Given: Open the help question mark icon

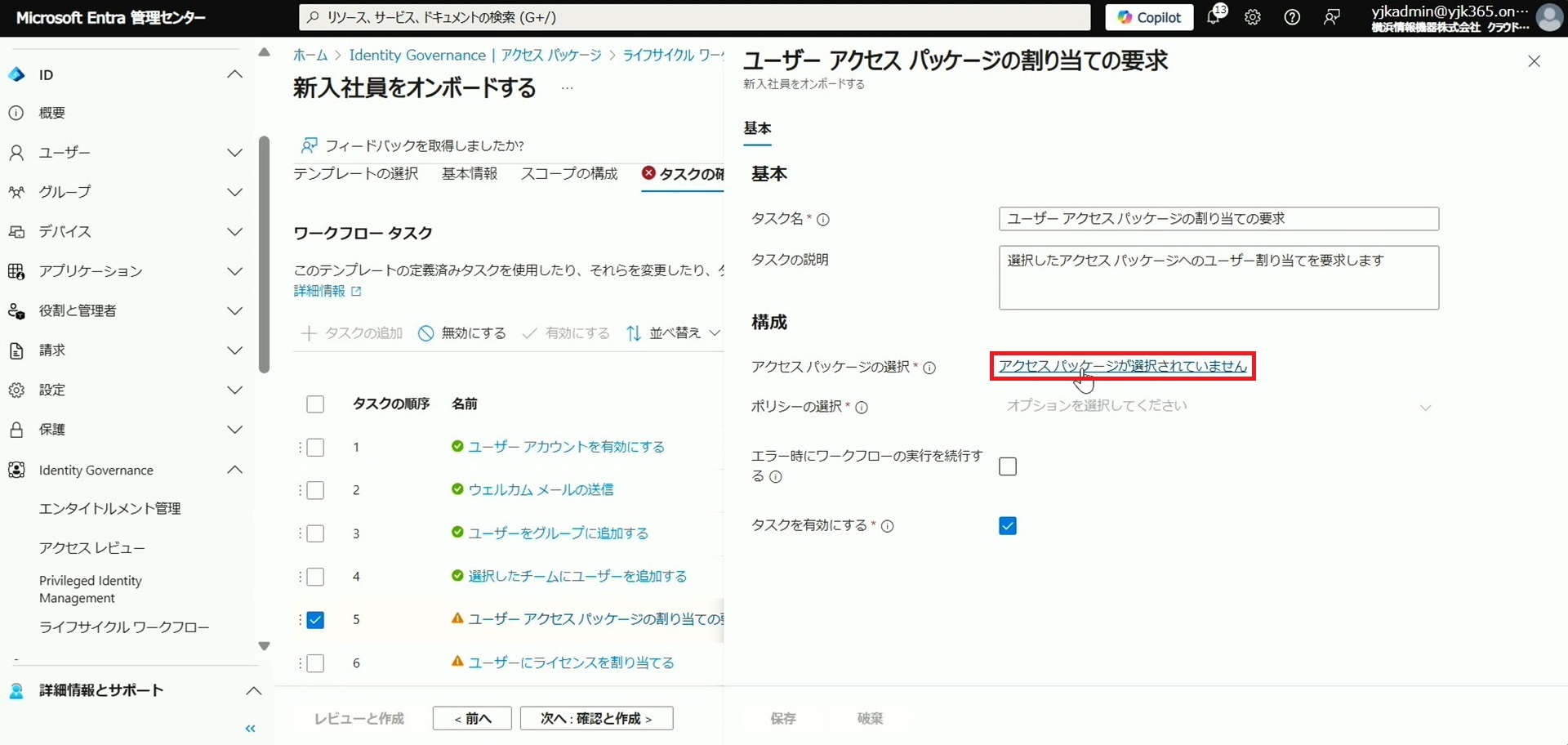Looking at the screenshot, I should pyautogui.click(x=1292, y=17).
